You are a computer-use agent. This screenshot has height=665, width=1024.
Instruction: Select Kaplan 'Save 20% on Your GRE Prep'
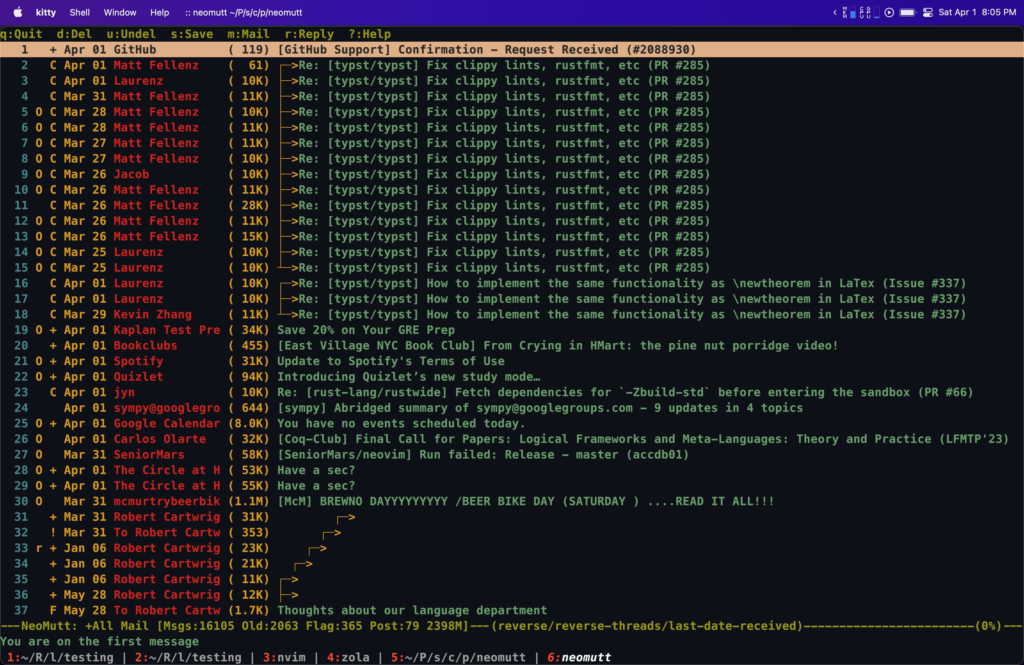[512, 330]
